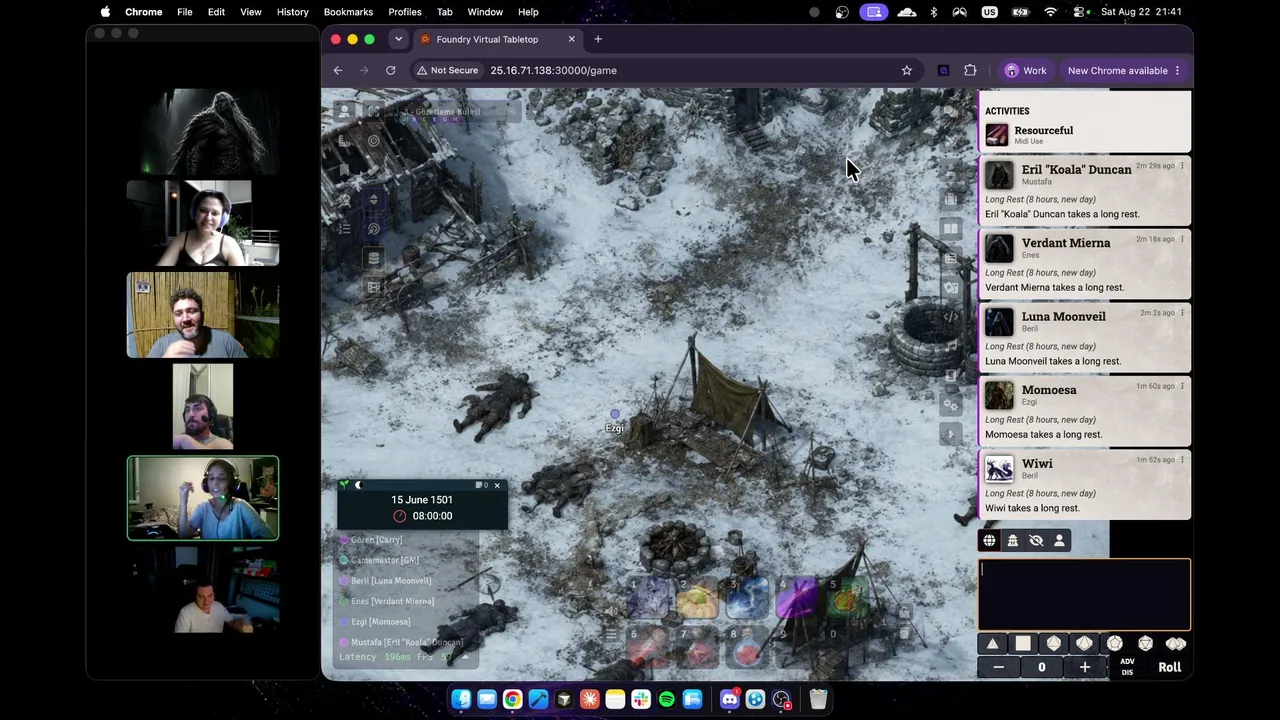This screenshot has height=720, width=1280.
Task: Open the Bookmarks menu
Action: pyautogui.click(x=348, y=12)
